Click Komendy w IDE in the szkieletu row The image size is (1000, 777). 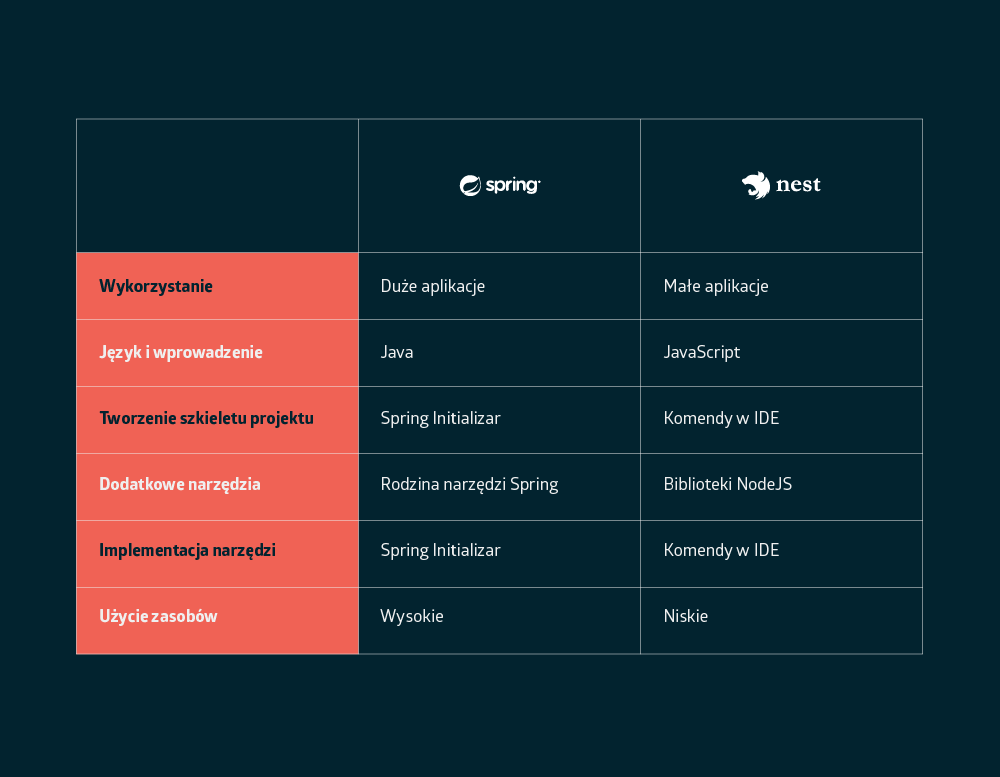pos(721,418)
